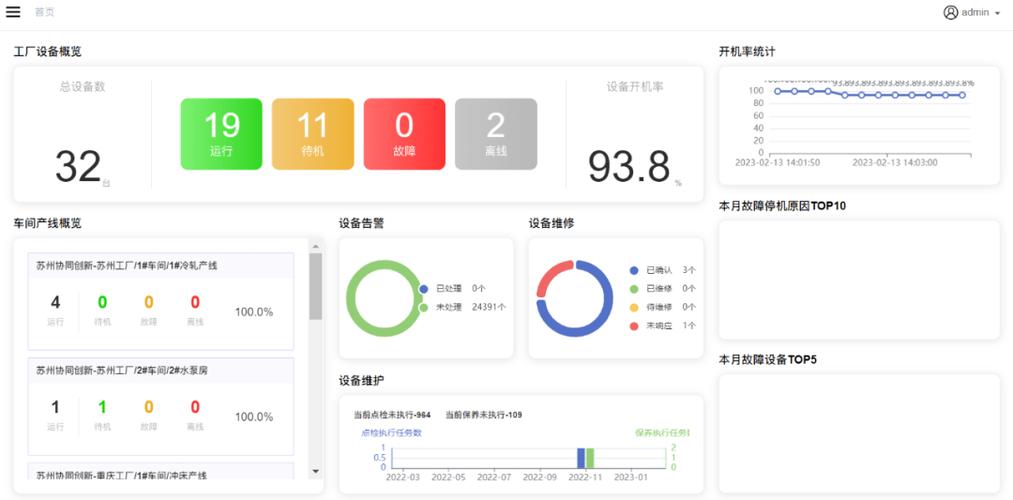Image resolution: width=1013 pixels, height=500 pixels.
Task: Click the up arrow of the workshop list scrollbar
Action: click(x=315, y=245)
